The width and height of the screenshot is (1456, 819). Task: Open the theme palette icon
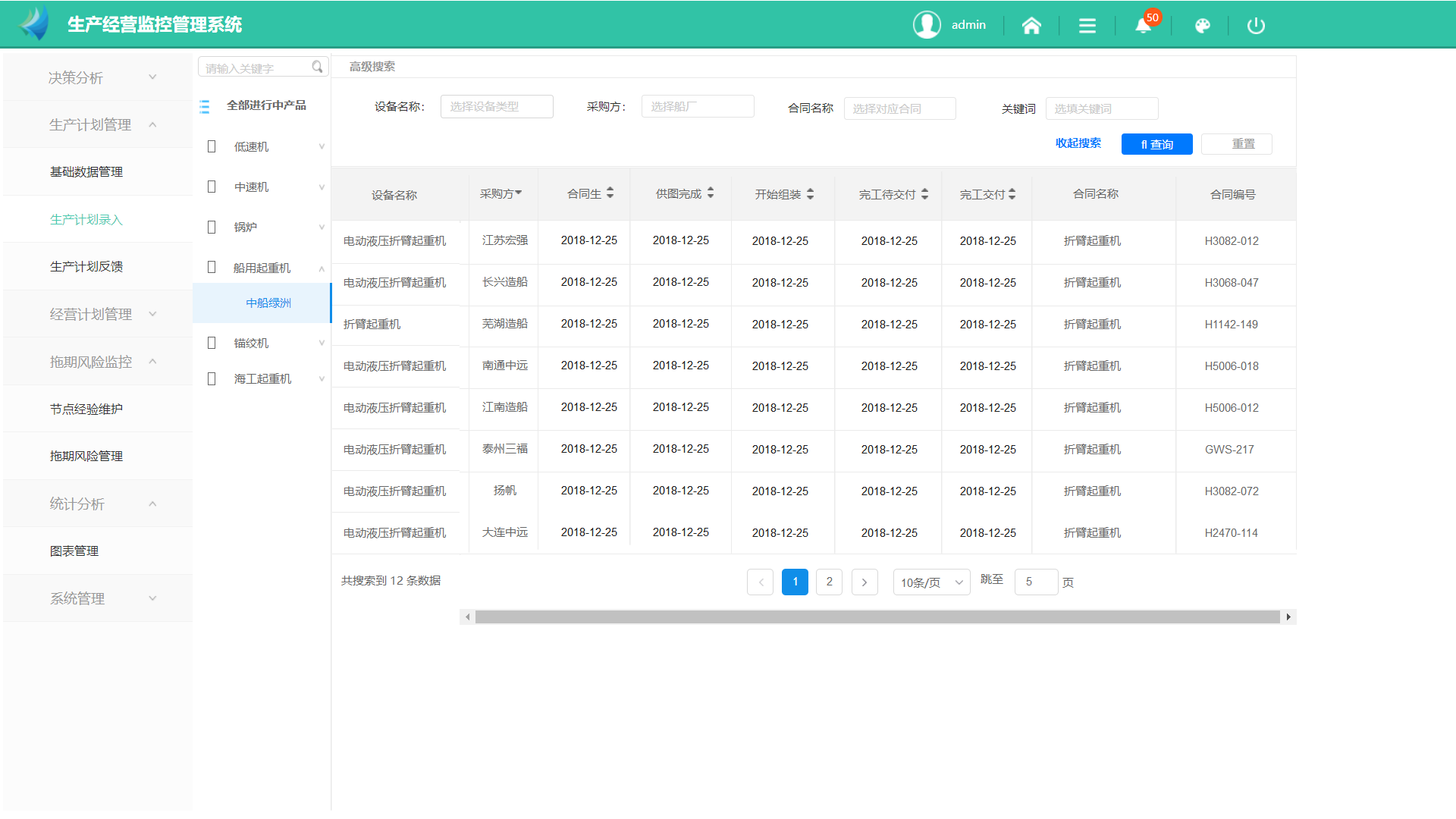1202,26
